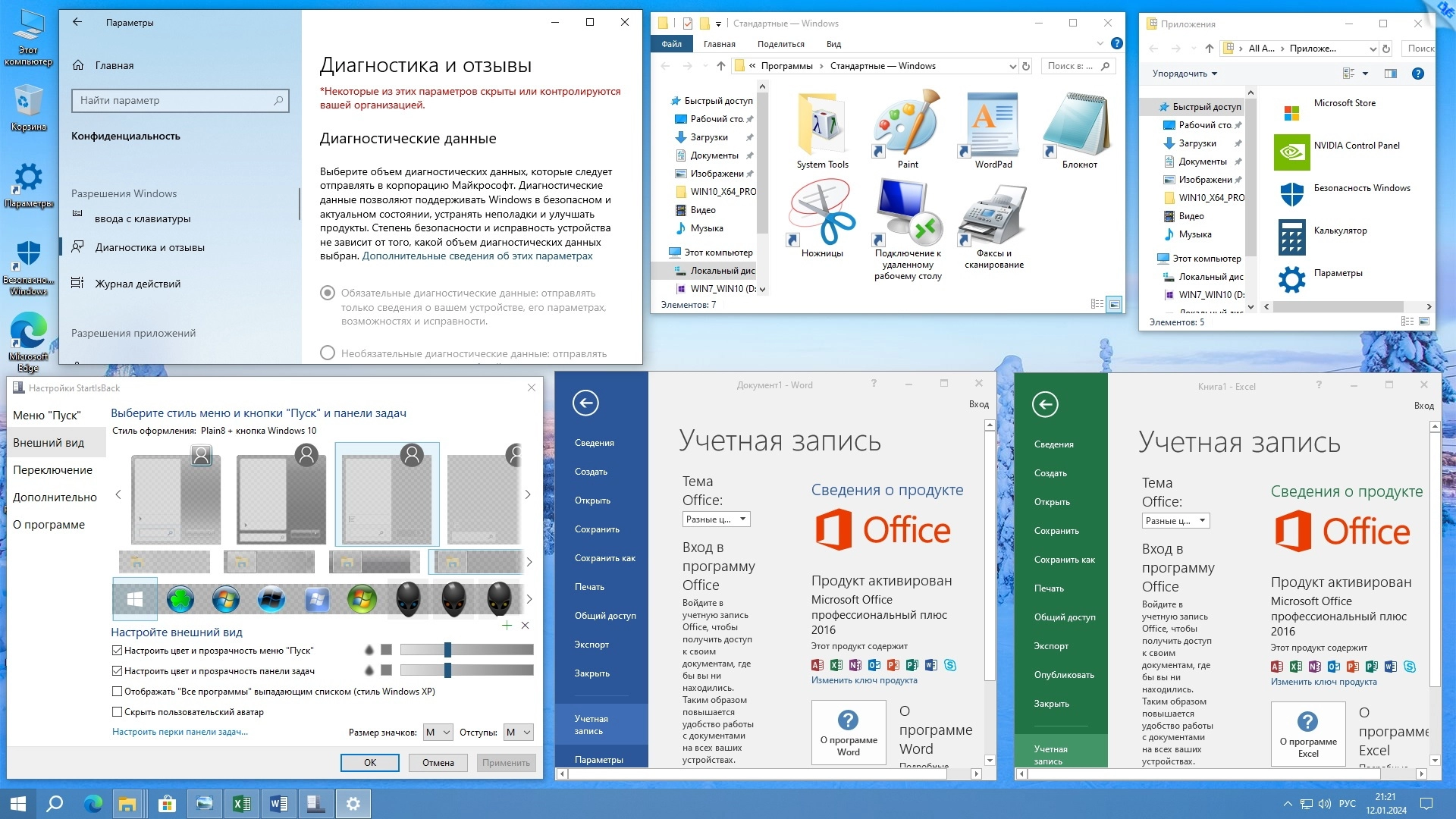Click the back arrow in Word backstage
The image size is (1456, 819).
coord(585,403)
